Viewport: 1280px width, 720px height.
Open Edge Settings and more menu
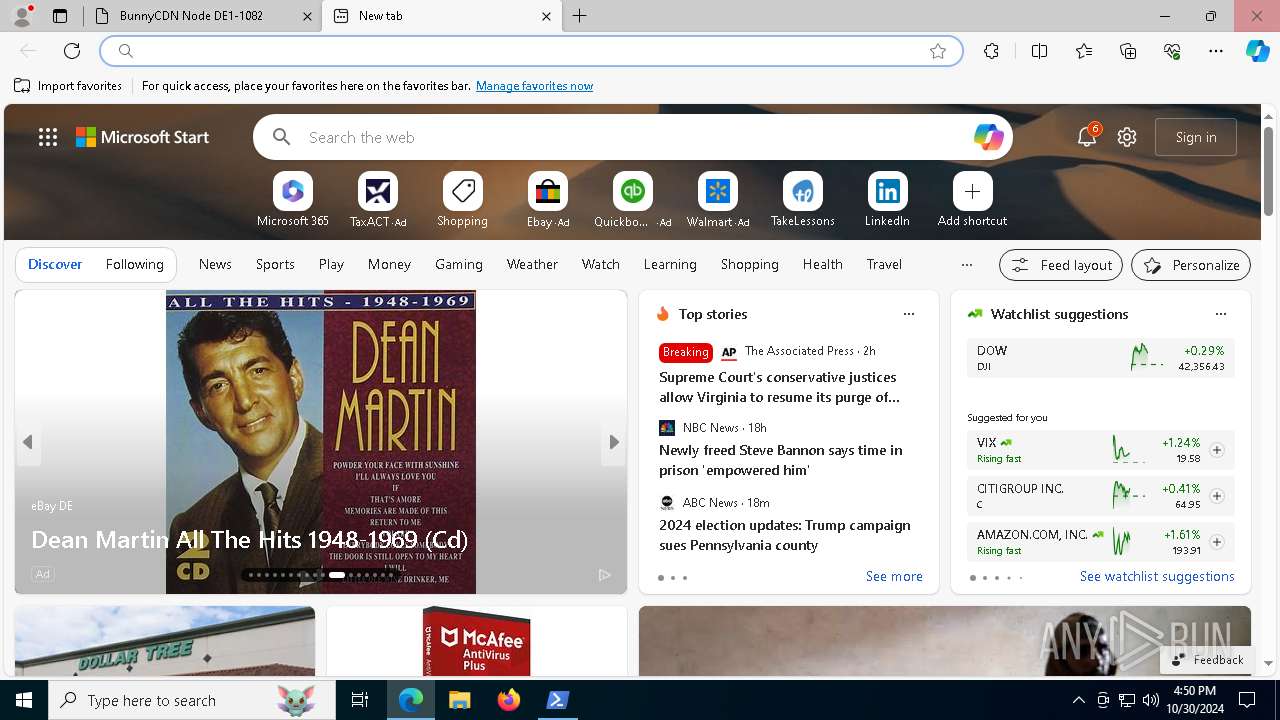pos(1216,51)
